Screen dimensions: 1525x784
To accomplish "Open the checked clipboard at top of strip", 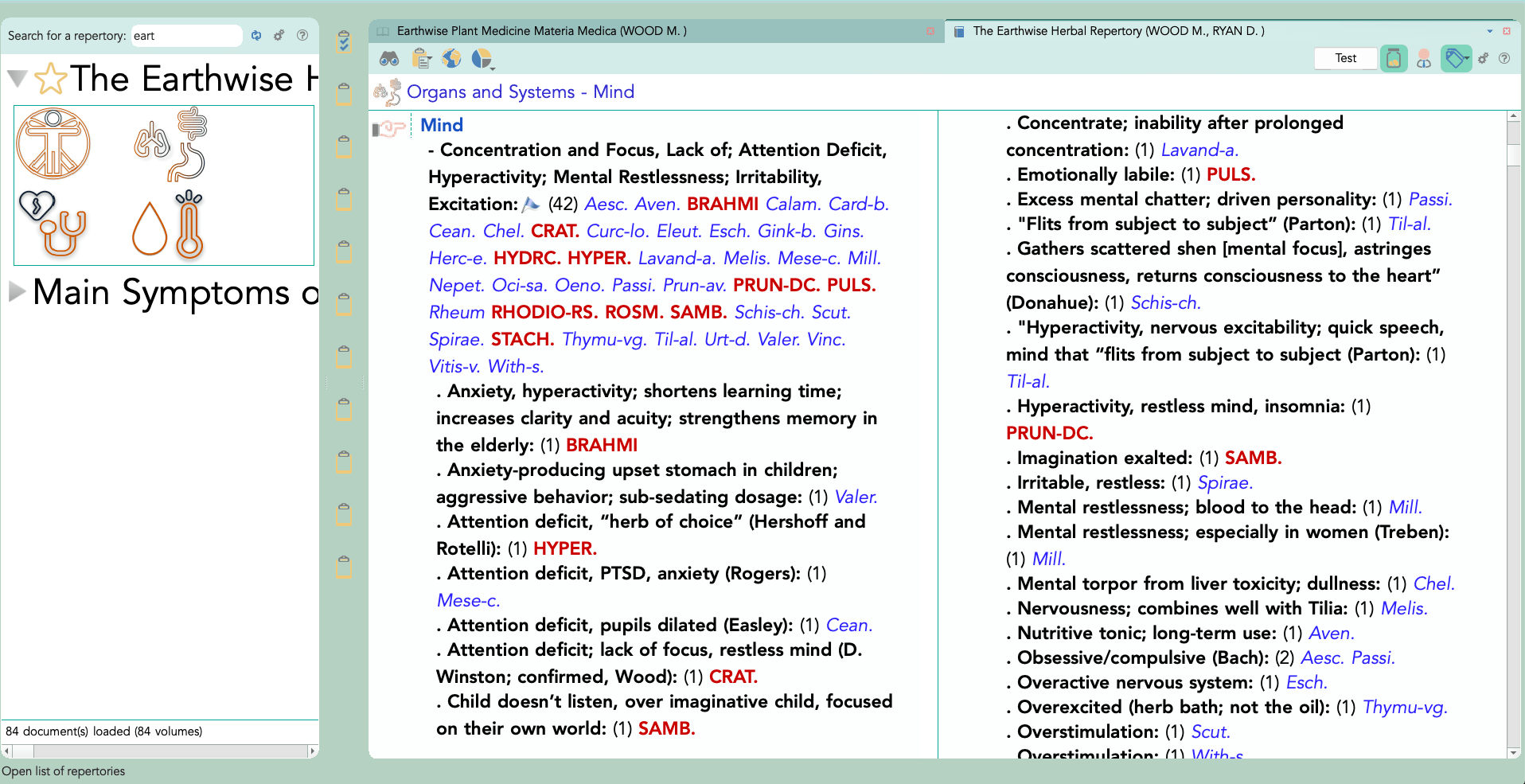I will (x=344, y=41).
